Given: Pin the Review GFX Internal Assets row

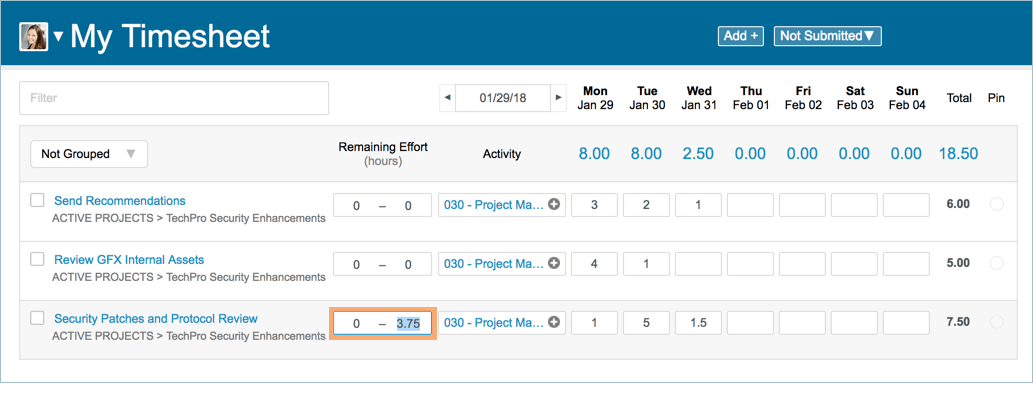Looking at the screenshot, I should pos(997,263).
